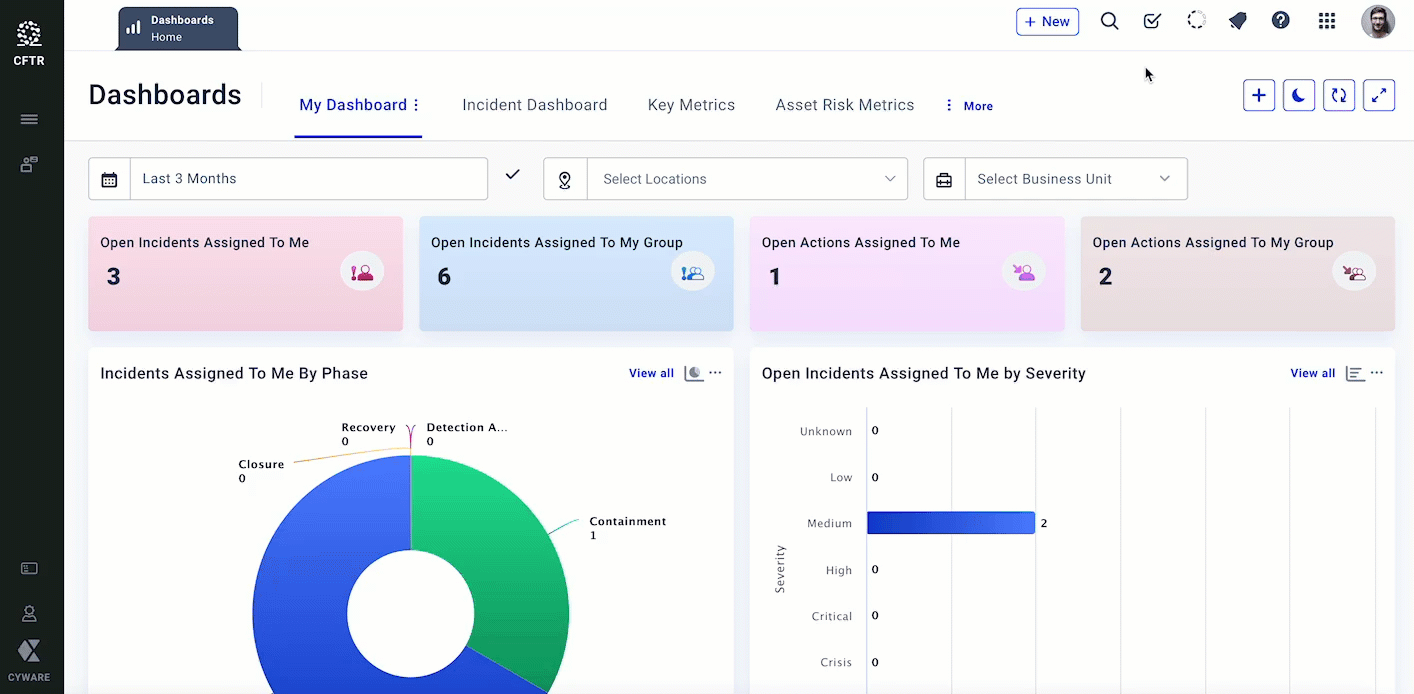Image resolution: width=1414 pixels, height=694 pixels.
Task: Click the notifications bell icon
Action: tap(1238, 21)
